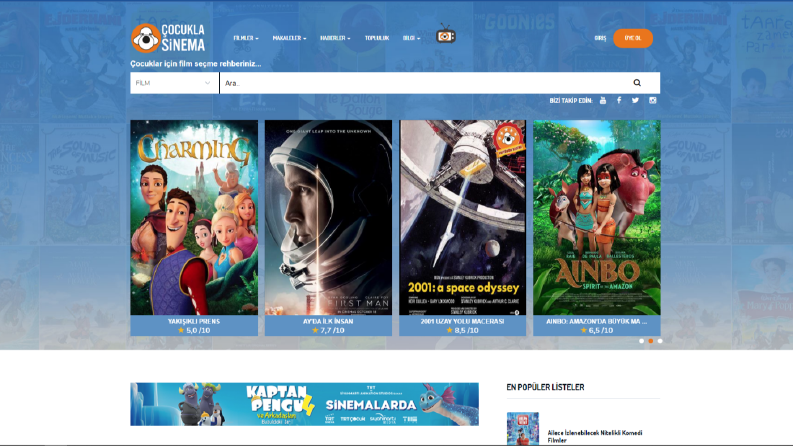Click 2001 UZAY YOLU MACERASI title
The height and width of the screenshot is (446, 793).
462,321
